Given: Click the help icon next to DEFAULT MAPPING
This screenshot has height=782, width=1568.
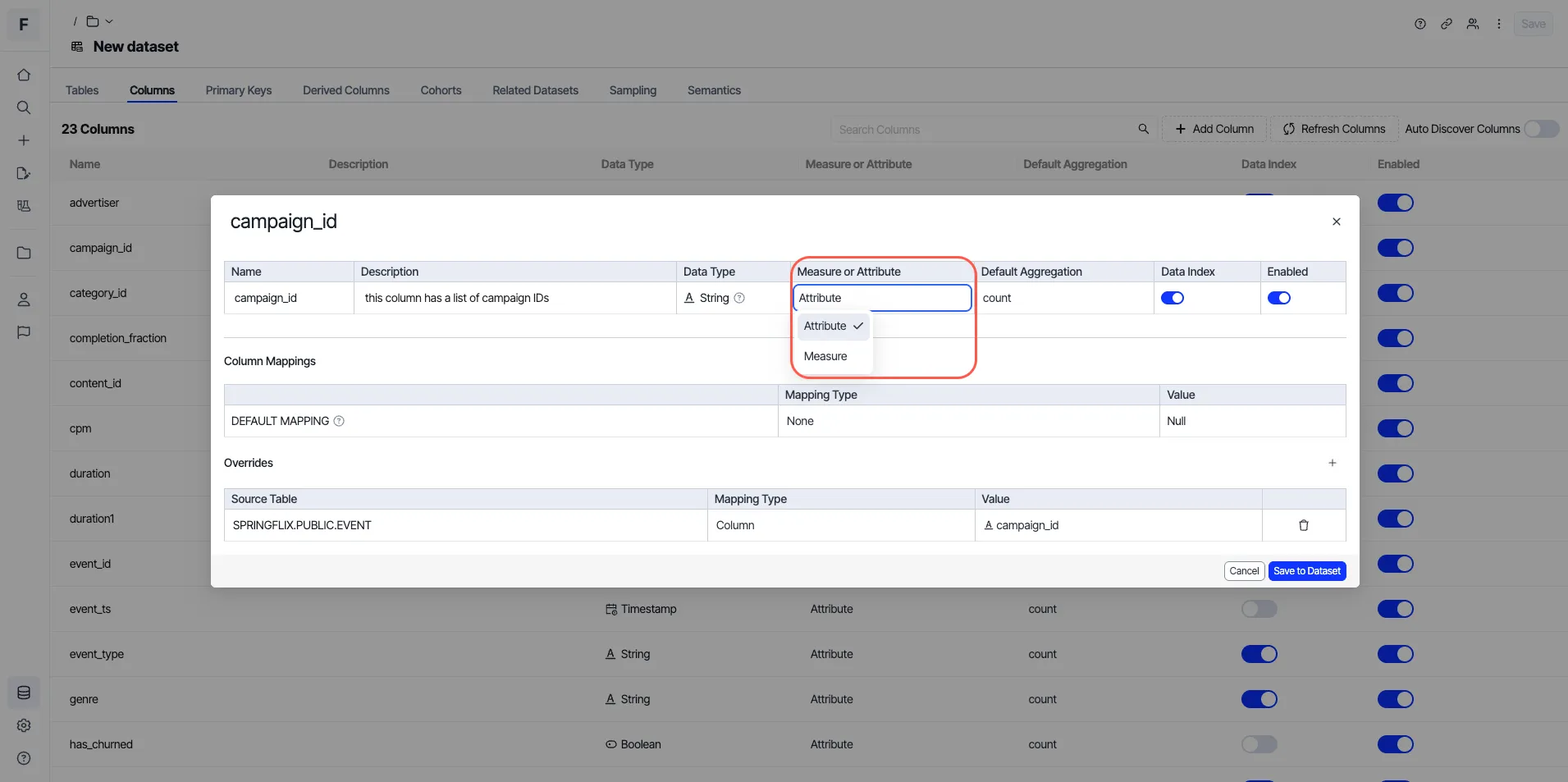Looking at the screenshot, I should click(x=339, y=421).
